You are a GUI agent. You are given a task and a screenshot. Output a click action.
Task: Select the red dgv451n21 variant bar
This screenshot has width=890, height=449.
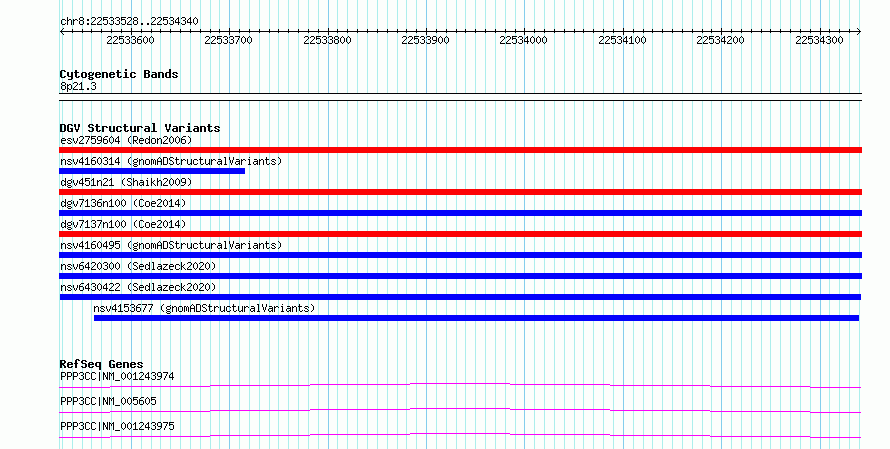tap(460, 192)
